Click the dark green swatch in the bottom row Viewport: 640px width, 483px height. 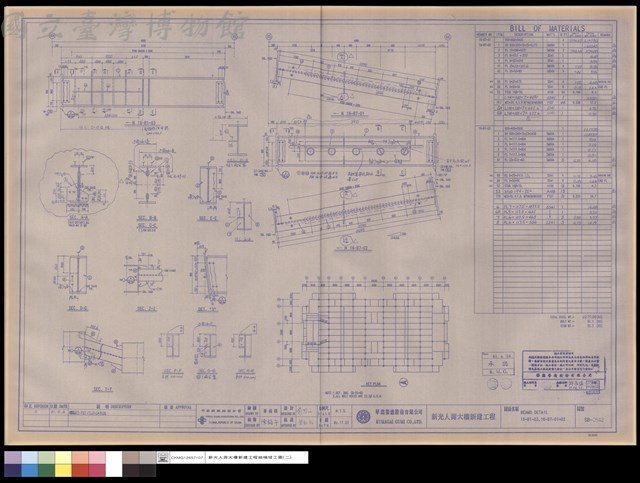(46, 470)
